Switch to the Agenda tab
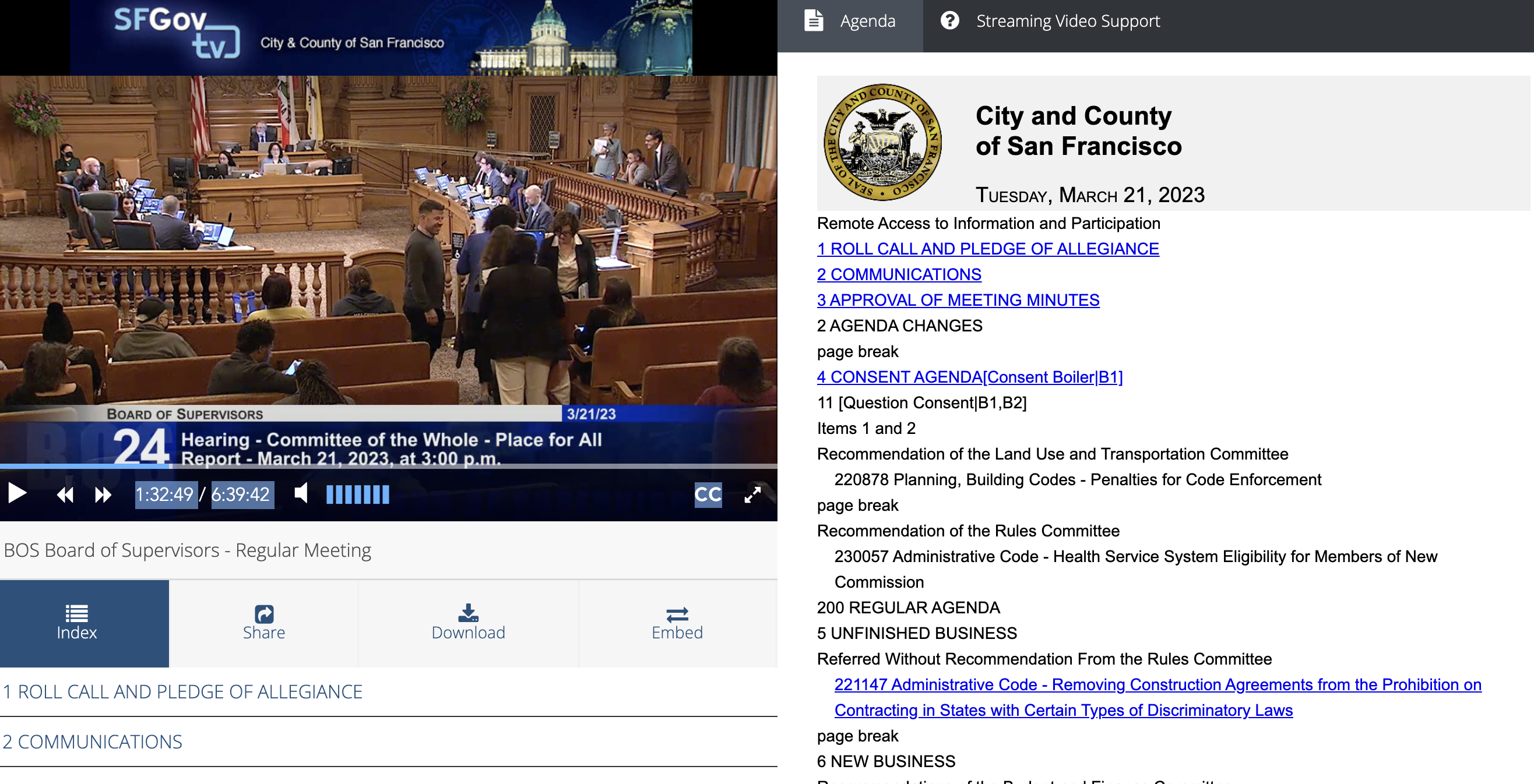 850,26
